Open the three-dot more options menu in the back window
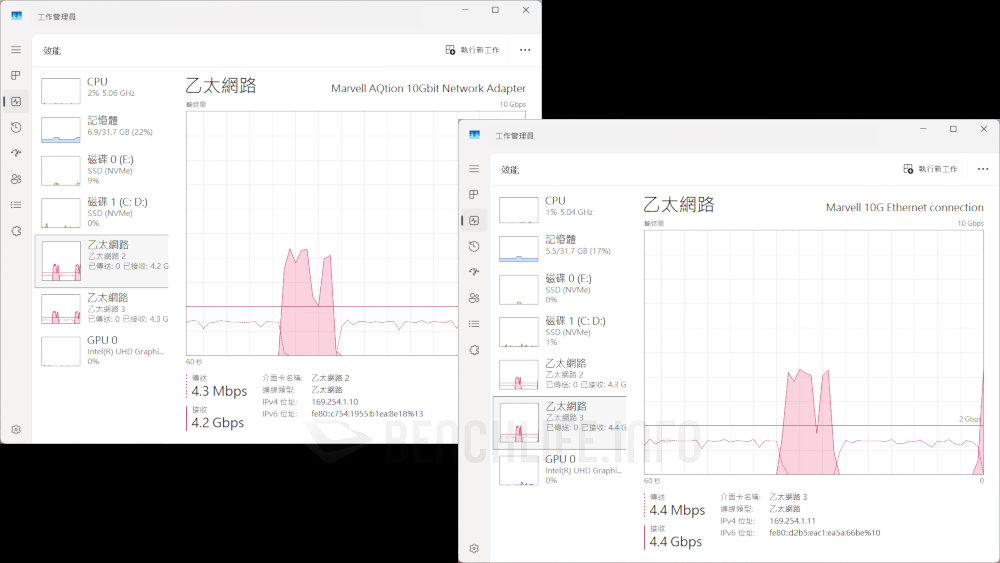Image resolution: width=1000 pixels, height=563 pixels. coord(525,50)
